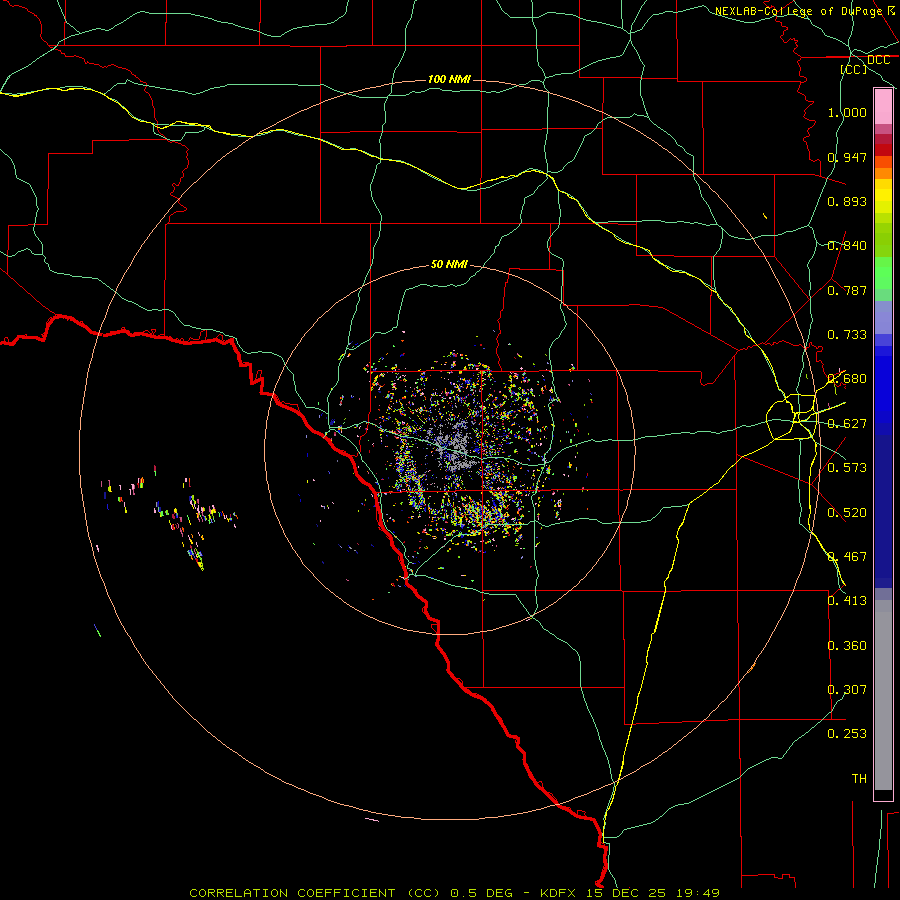Viewport: 900px width, 900px height.
Task: Click the DCC product label
Action: (878, 60)
